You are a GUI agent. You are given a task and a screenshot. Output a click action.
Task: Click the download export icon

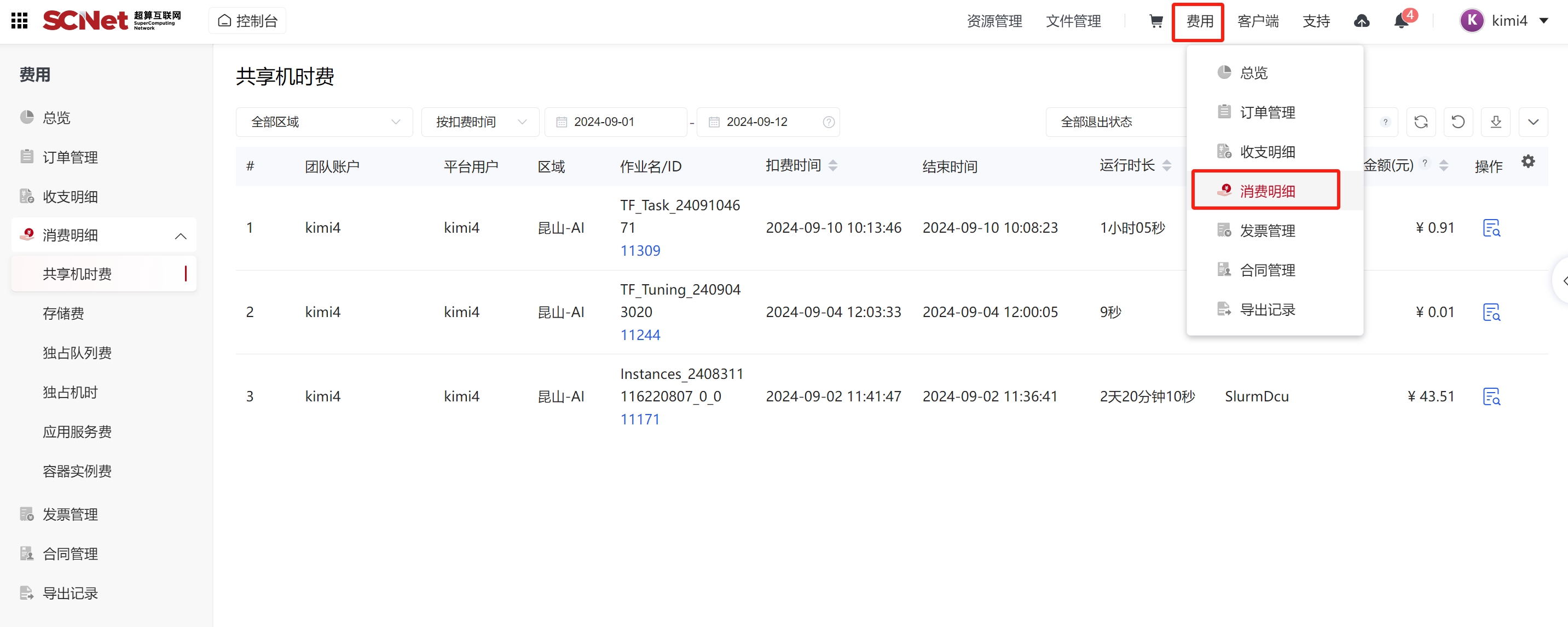1496,122
